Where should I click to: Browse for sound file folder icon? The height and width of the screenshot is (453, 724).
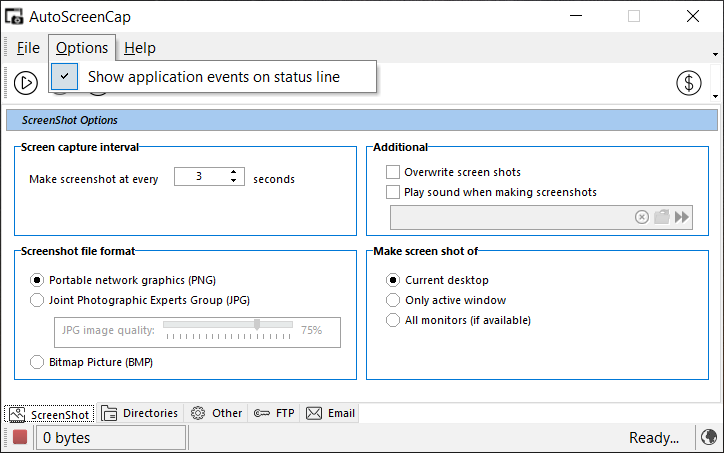pos(662,217)
